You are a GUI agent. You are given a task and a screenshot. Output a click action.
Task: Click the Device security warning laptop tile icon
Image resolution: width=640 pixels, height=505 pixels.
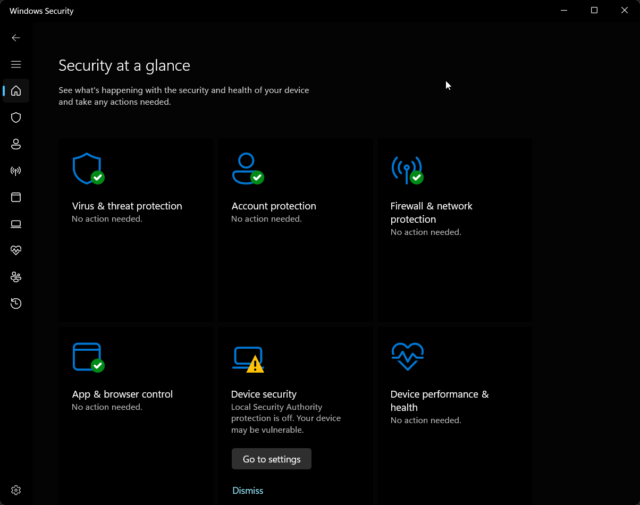click(248, 359)
